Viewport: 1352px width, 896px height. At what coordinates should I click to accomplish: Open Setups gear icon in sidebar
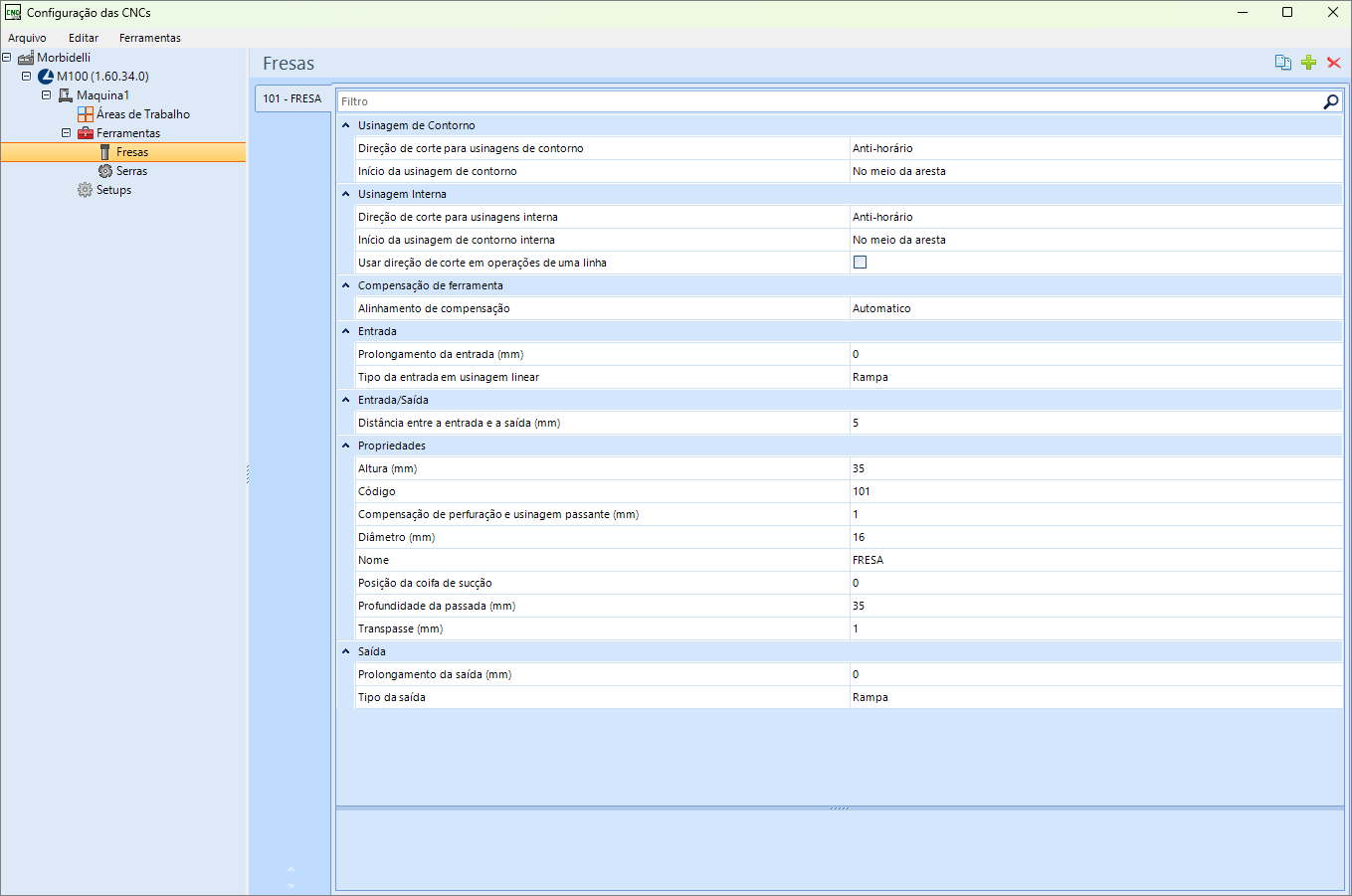pyautogui.click(x=86, y=190)
